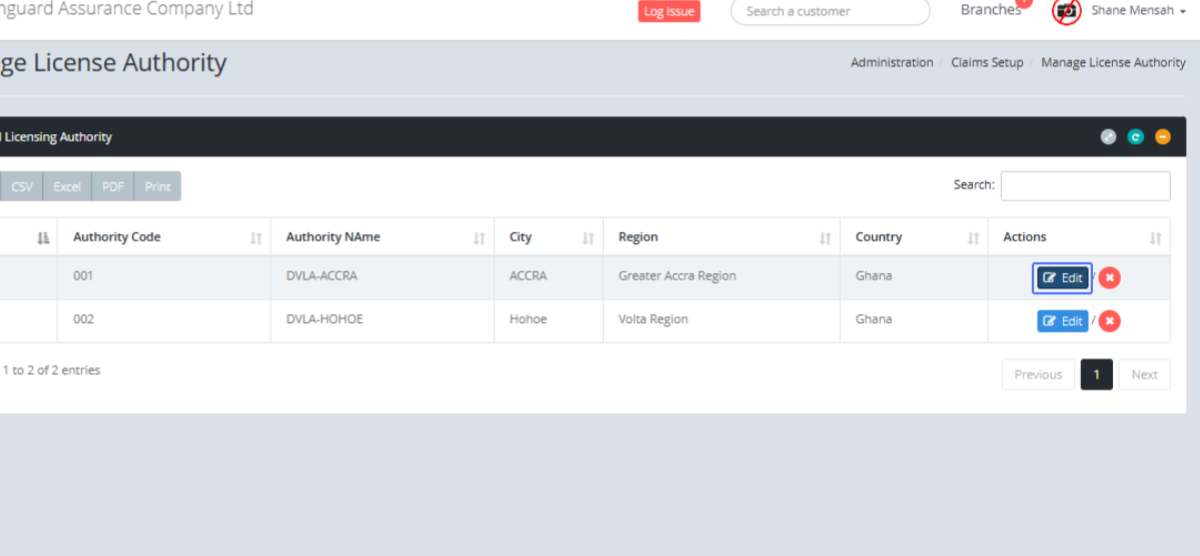Collapse panel with orange minus icon
Image resolution: width=1200 pixels, height=556 pixels.
tap(1162, 137)
